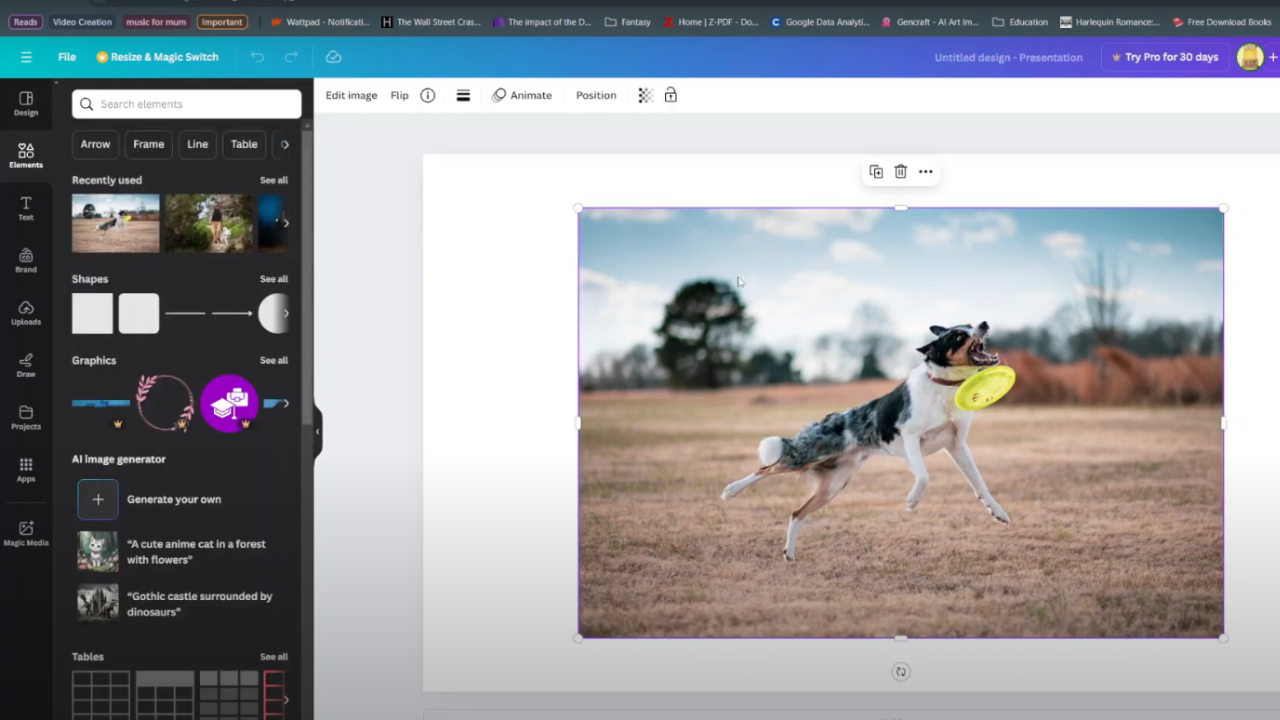1280x720 pixels.
Task: Open the Apps side panel
Action: click(x=26, y=469)
